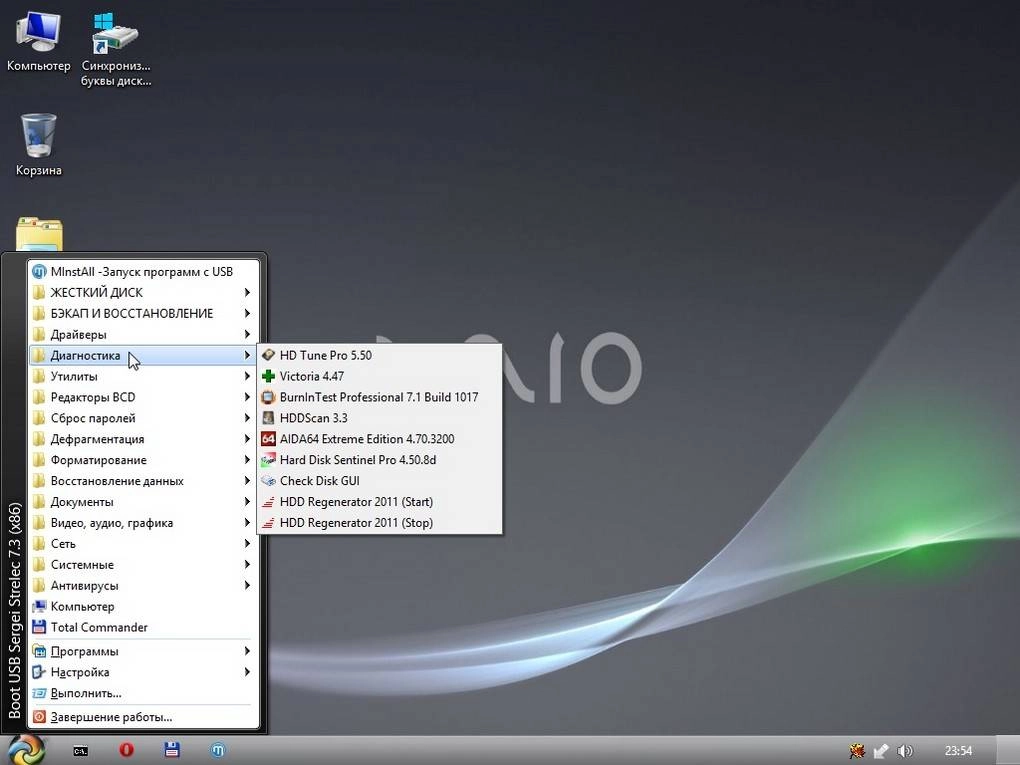Launch MInstAll from taskbar
Viewport: 1020px width, 765px height.
click(218, 750)
